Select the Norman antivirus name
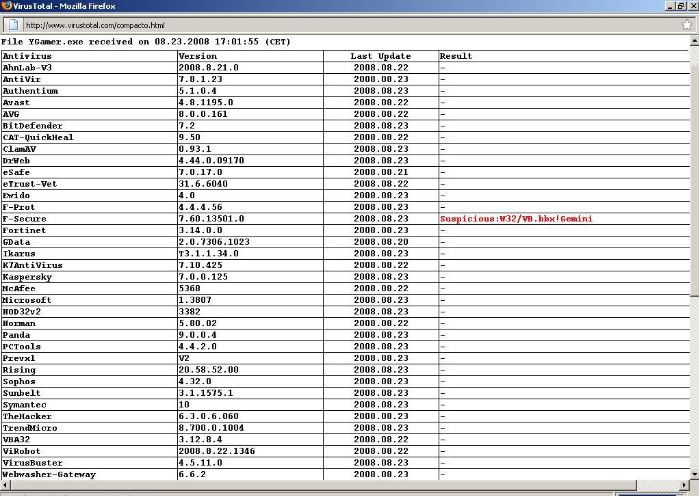Screen dimensions: 699x496 [x=19, y=323]
